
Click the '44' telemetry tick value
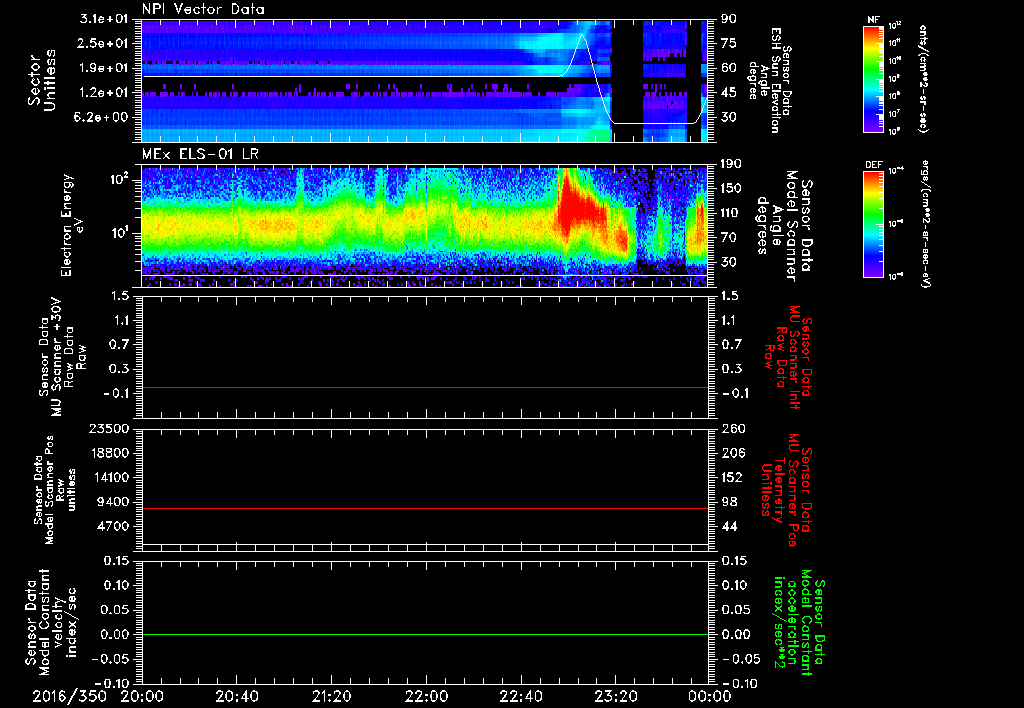point(729,526)
